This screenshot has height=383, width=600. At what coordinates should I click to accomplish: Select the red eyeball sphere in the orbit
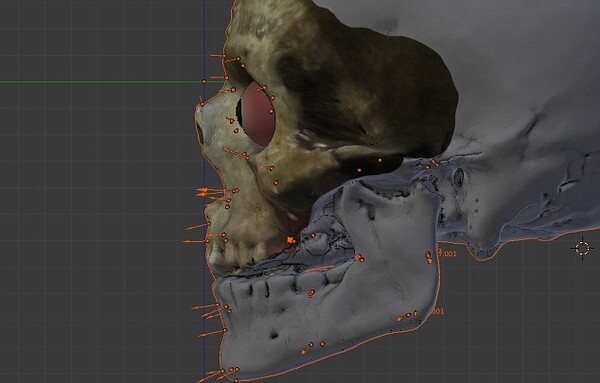(x=258, y=114)
